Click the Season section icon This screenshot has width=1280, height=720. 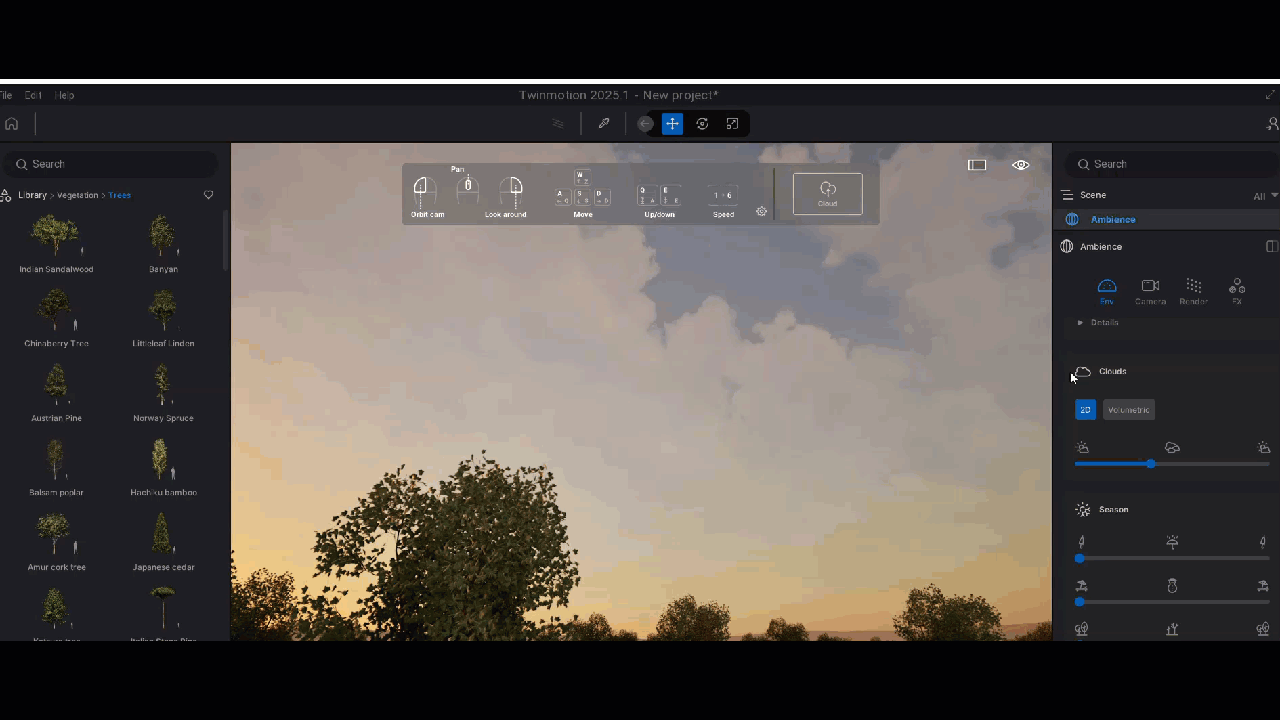(1083, 510)
